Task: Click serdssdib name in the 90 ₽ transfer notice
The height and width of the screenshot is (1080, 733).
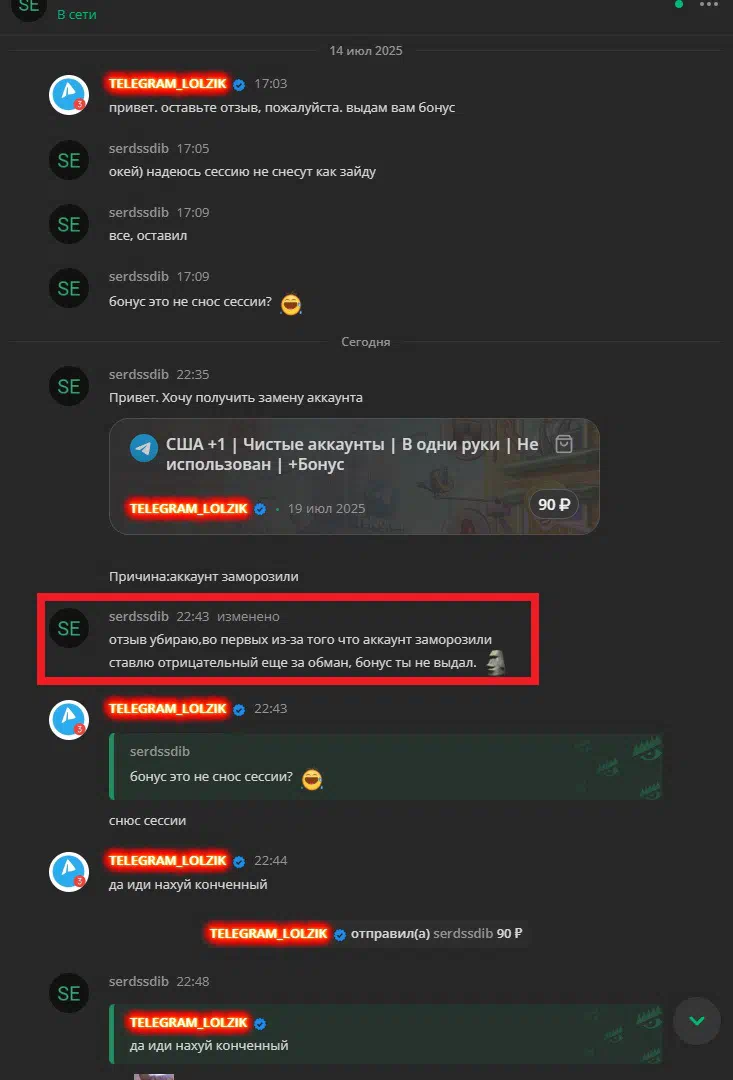Action: [463, 934]
